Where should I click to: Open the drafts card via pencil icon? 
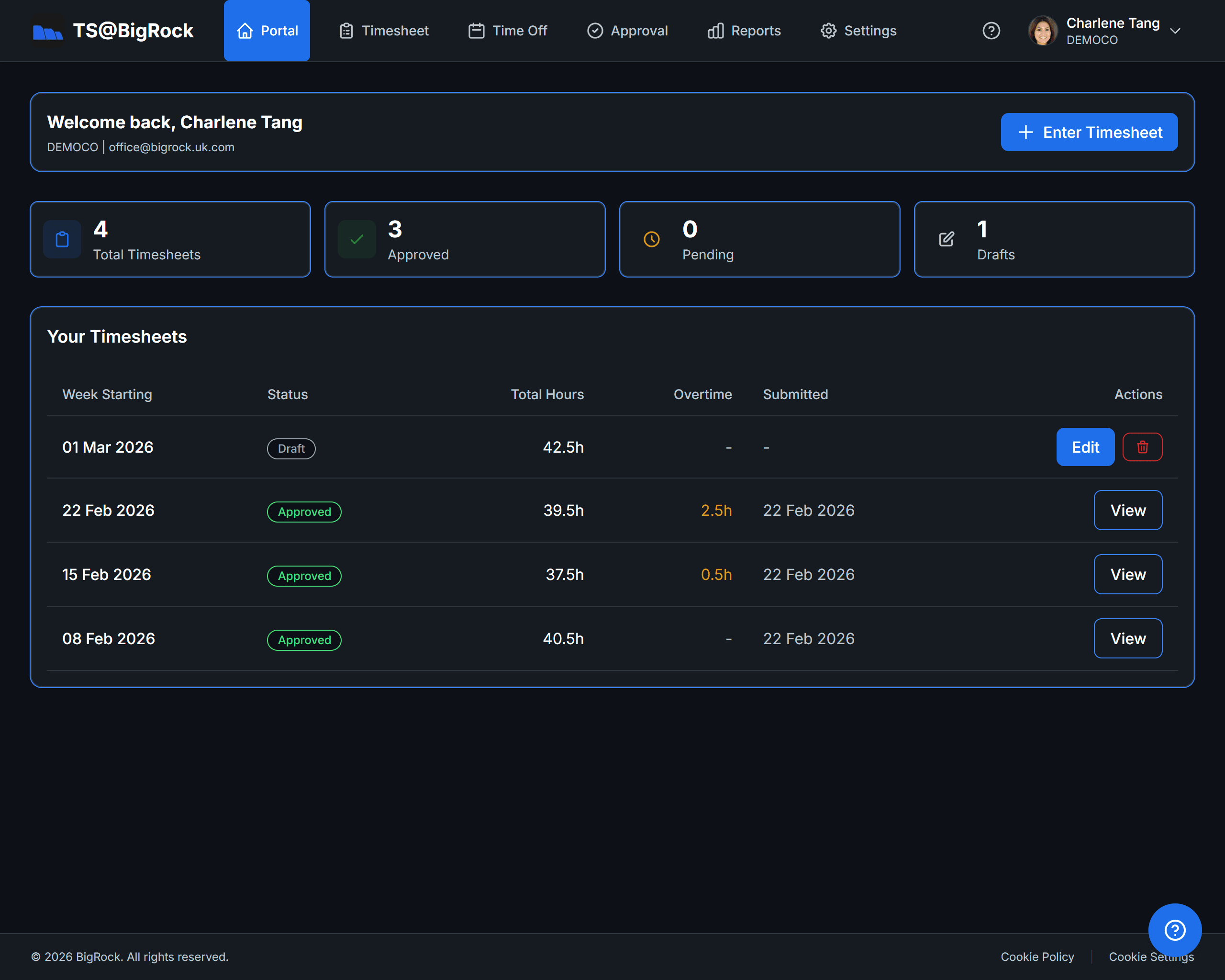click(x=946, y=239)
